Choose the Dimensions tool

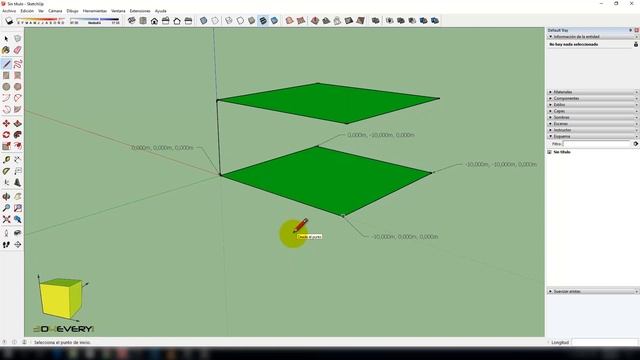click(18, 160)
